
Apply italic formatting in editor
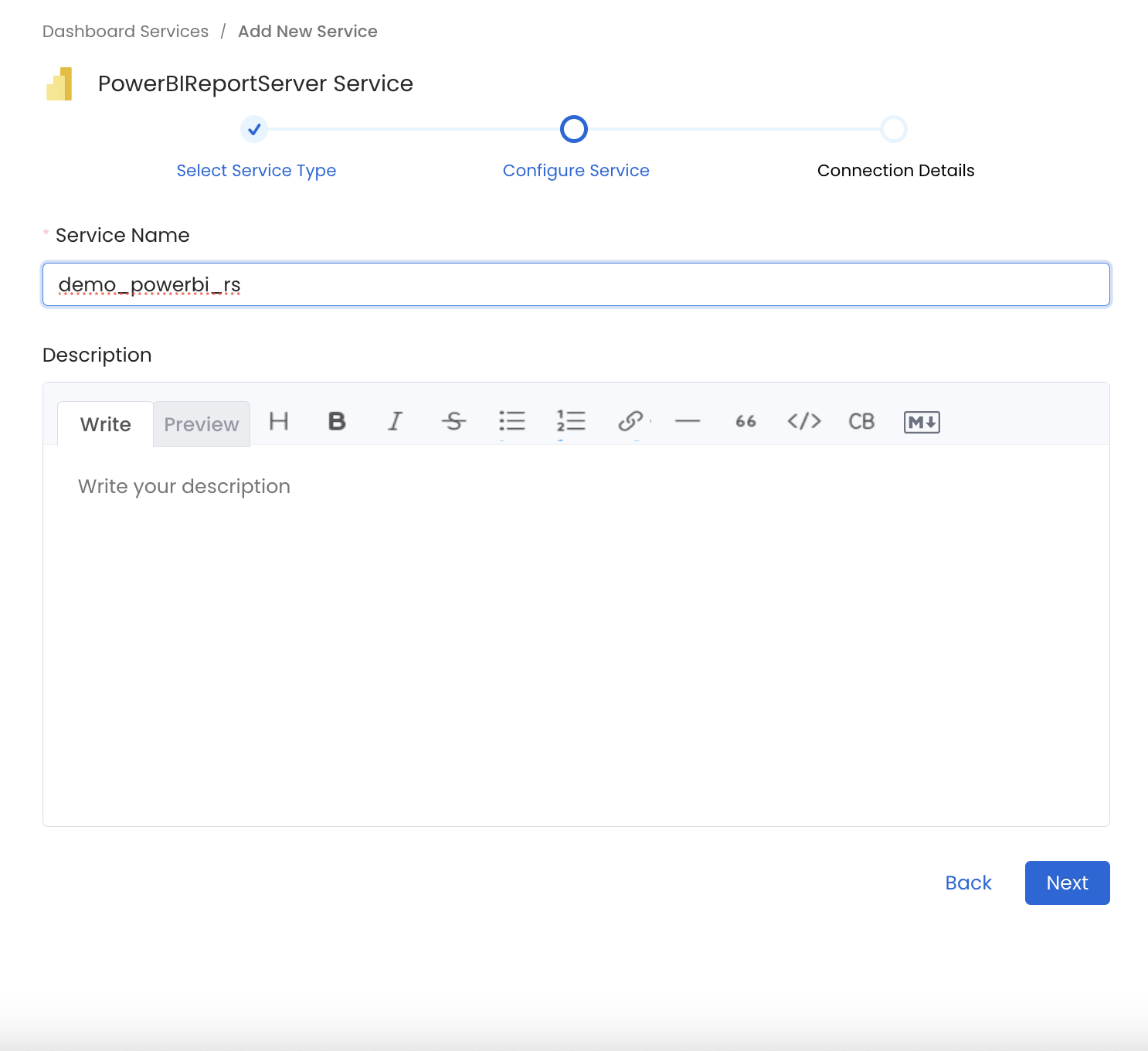[395, 421]
